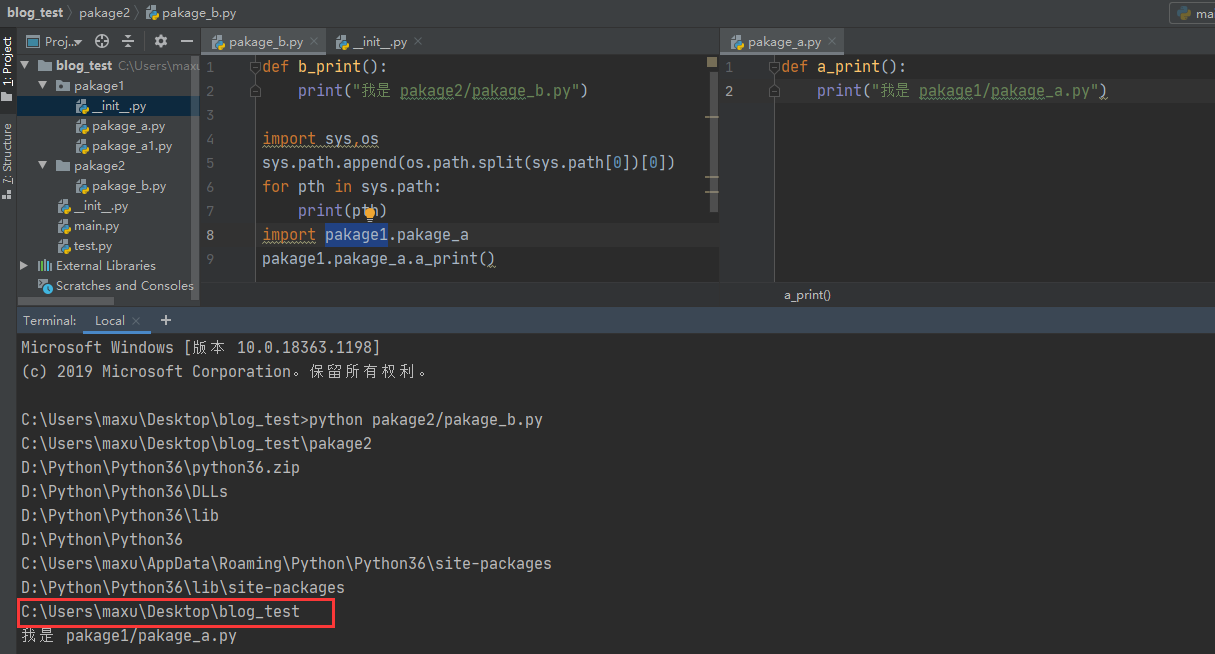Click terminal path 'C:\Users\maxu\Desktop\blog_test\pakage2'
The image size is (1215, 654).
196,444
